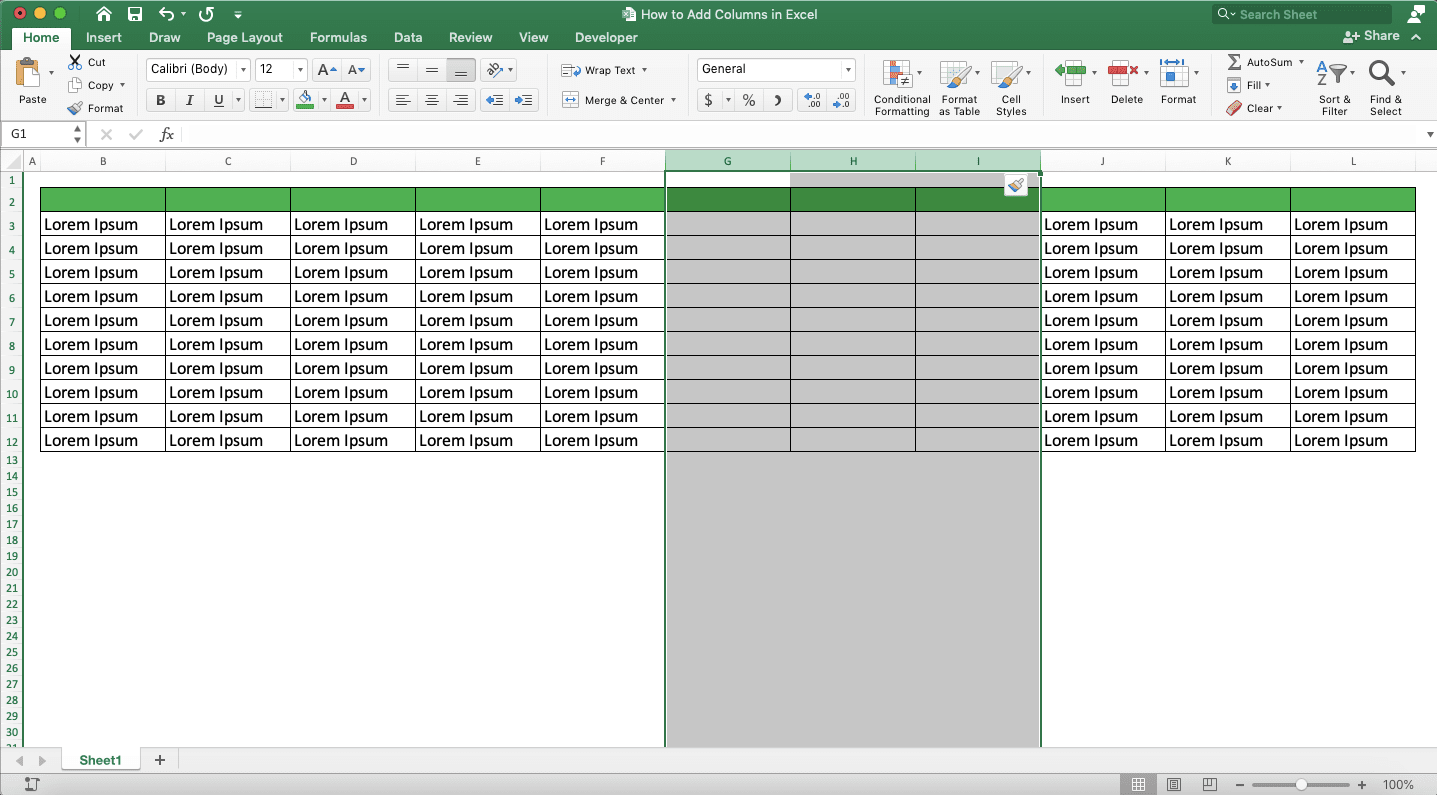Viewport: 1437px width, 795px height.
Task: Delete cells with the Delete icon
Action: [1124, 72]
